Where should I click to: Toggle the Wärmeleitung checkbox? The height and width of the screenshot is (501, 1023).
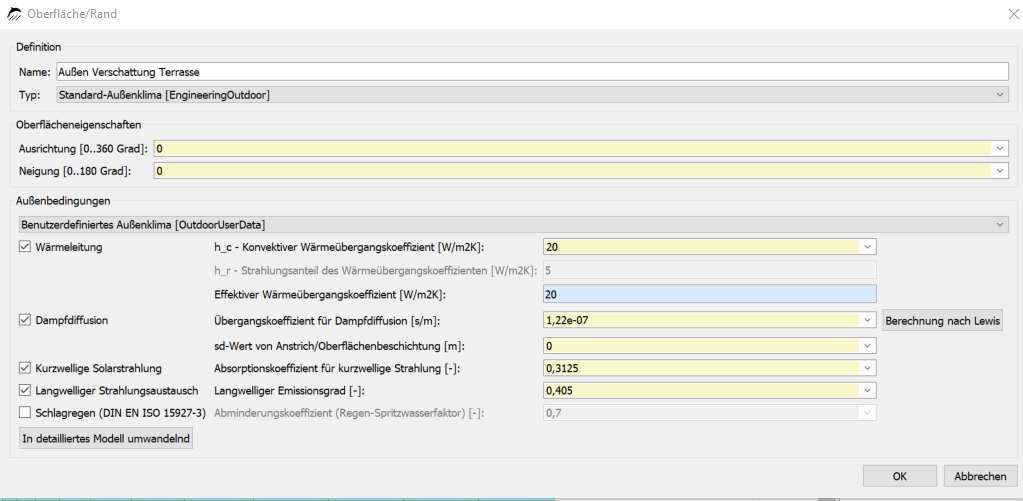coord(25,247)
